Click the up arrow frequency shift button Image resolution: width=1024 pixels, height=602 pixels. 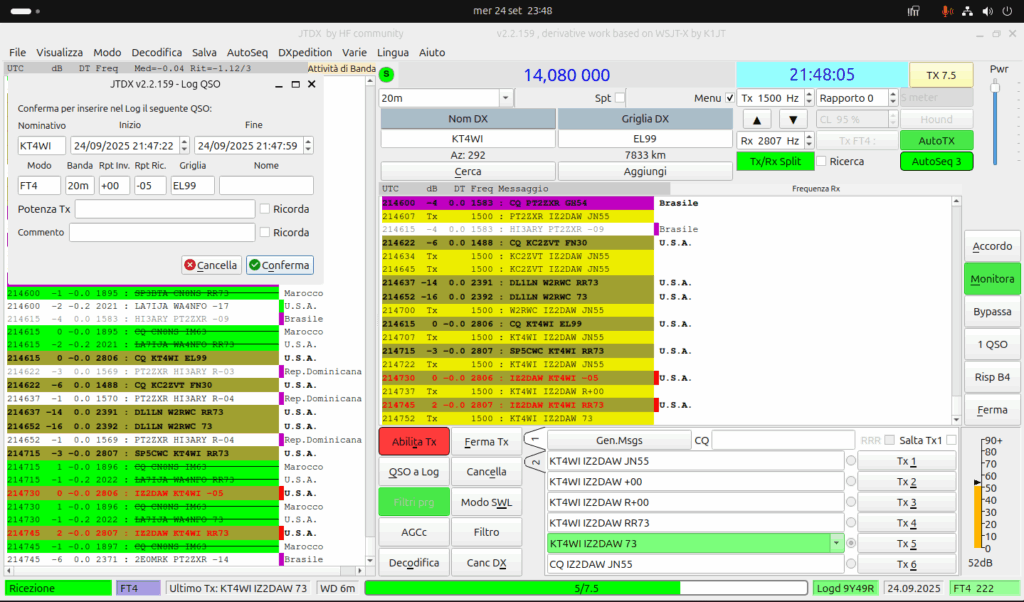click(x=757, y=119)
